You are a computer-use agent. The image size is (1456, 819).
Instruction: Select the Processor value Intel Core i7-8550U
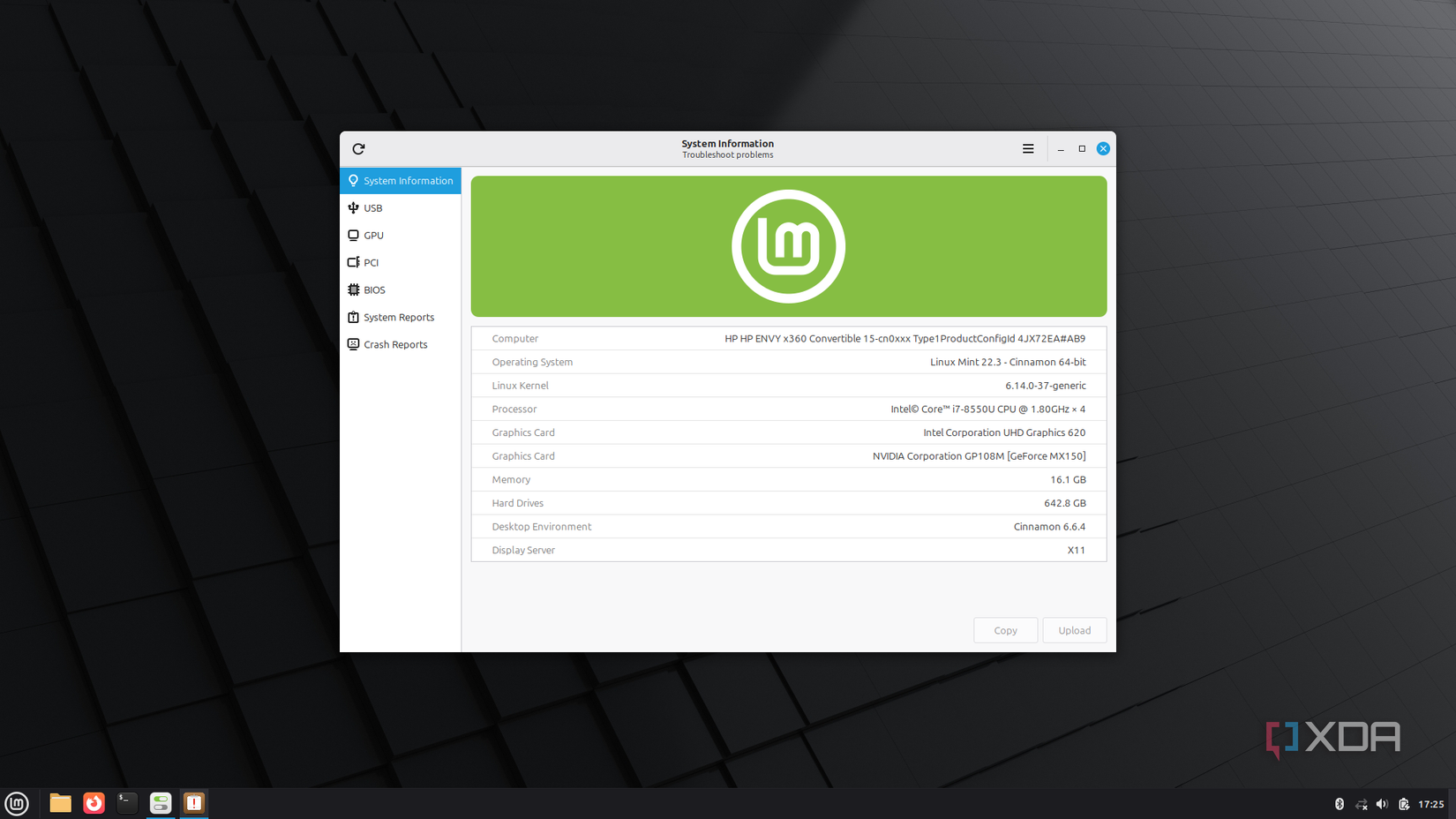point(988,409)
